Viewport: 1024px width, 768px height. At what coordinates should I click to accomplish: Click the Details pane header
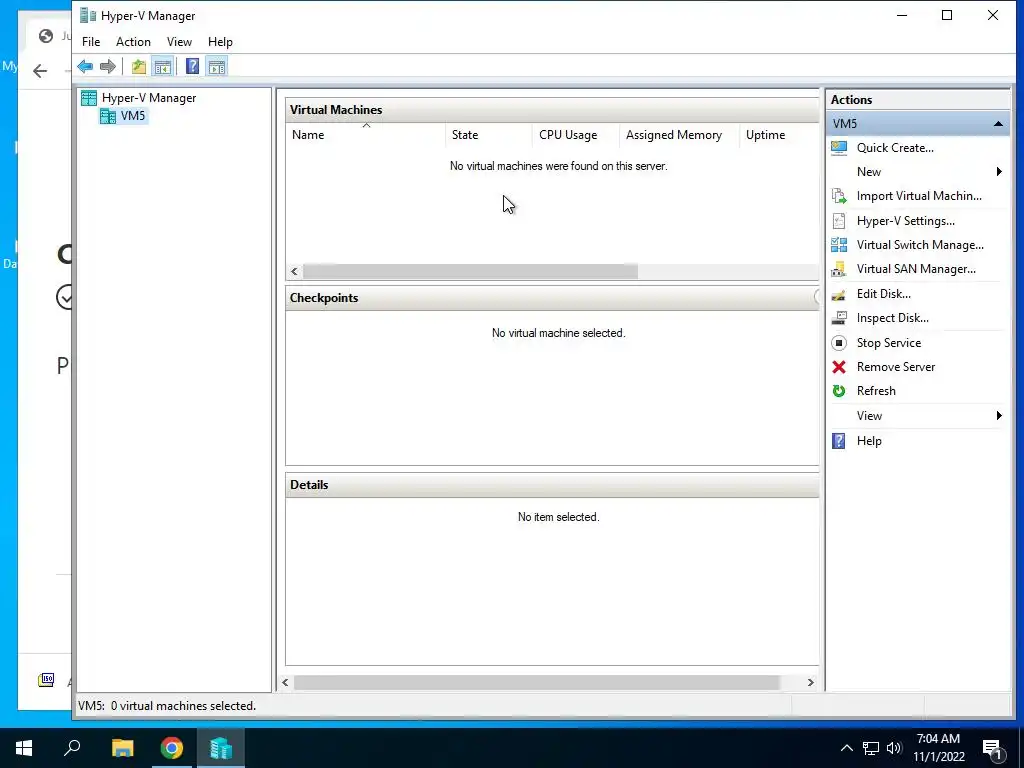pos(552,485)
